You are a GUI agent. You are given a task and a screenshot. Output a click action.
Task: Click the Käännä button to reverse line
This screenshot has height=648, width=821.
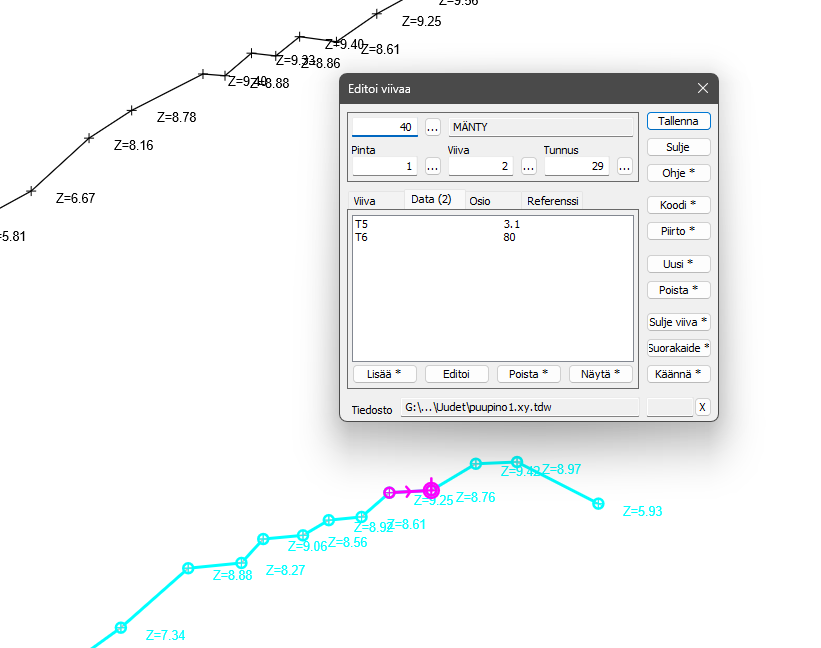point(678,374)
